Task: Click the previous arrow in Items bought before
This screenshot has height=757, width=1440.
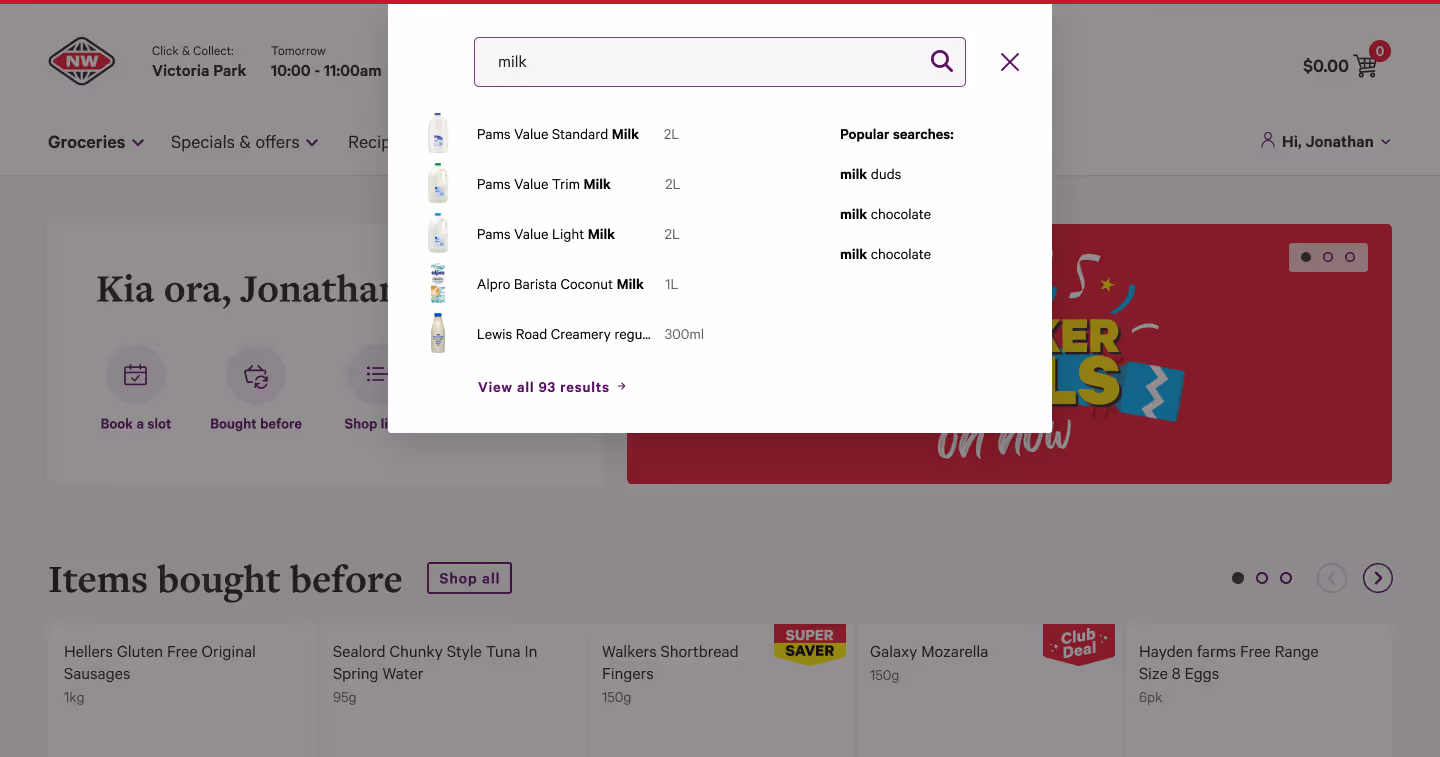Action: [x=1332, y=578]
